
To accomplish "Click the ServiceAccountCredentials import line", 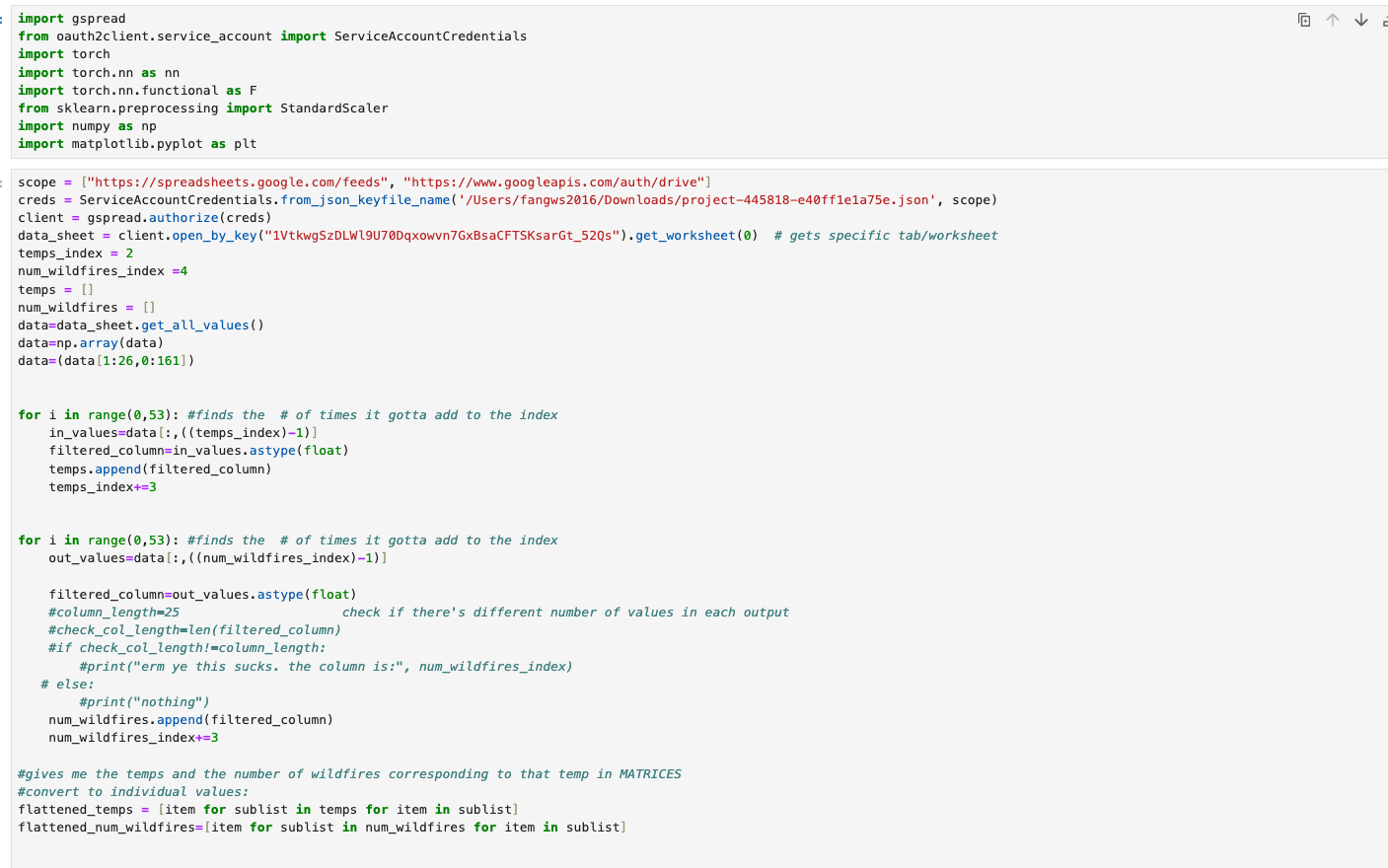I will point(272,36).
